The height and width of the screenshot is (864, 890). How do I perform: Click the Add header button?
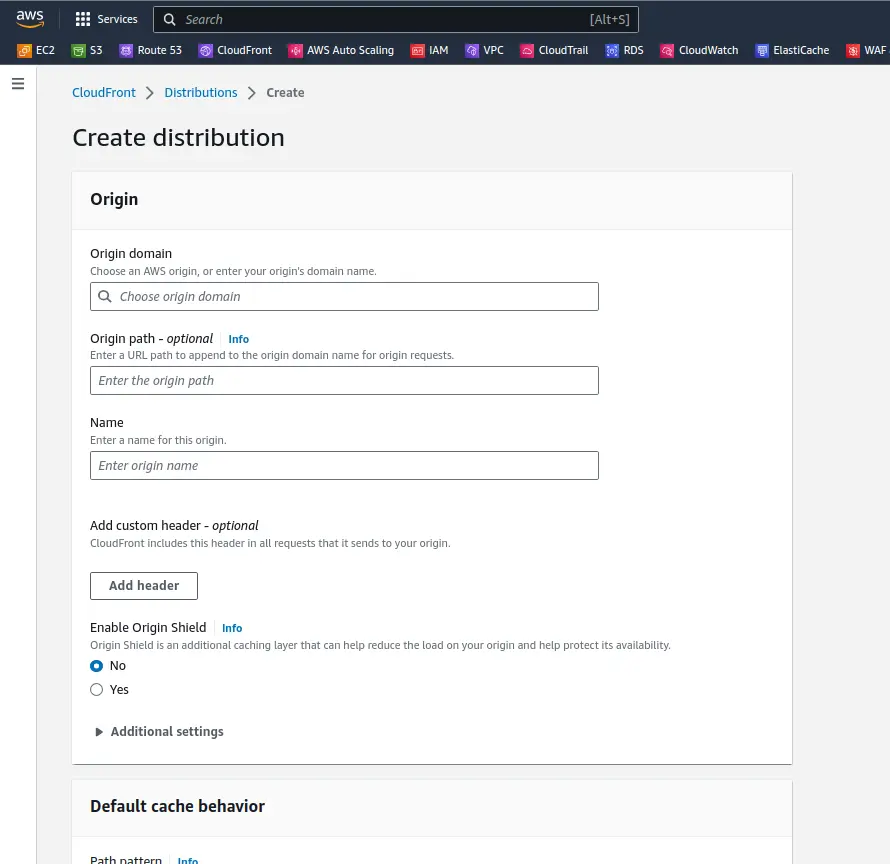(x=144, y=585)
